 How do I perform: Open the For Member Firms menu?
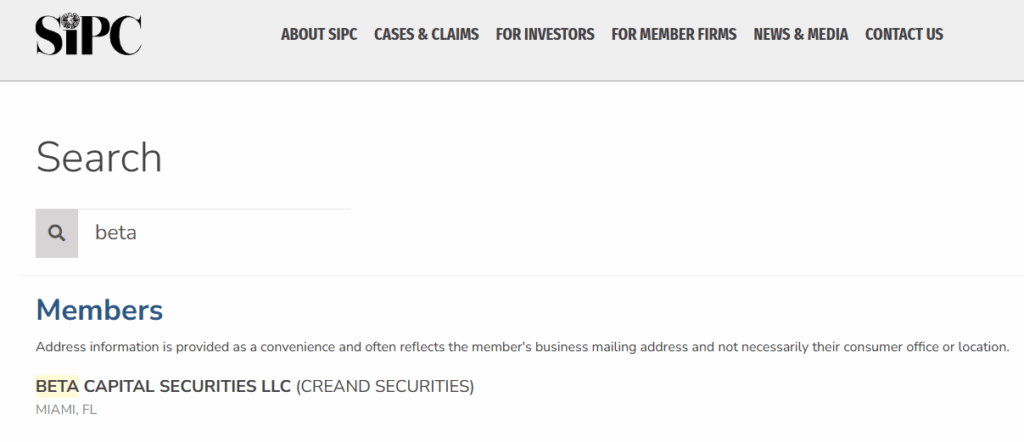pyautogui.click(x=674, y=34)
